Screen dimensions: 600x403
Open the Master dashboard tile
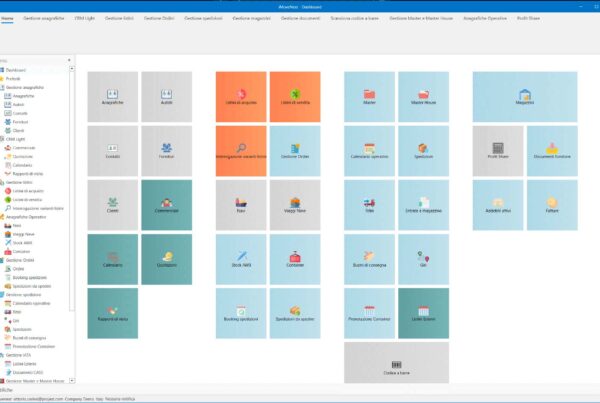pyautogui.click(x=369, y=97)
